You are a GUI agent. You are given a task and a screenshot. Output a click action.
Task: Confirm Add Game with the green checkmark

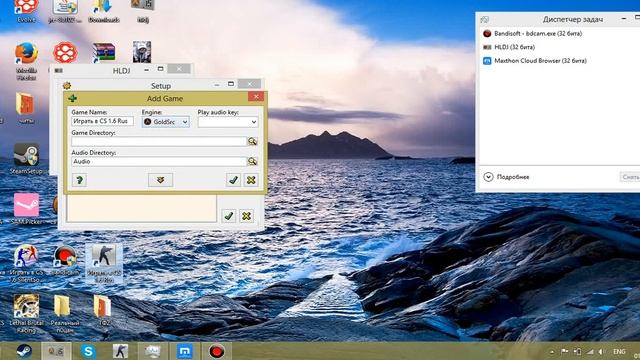pos(233,180)
